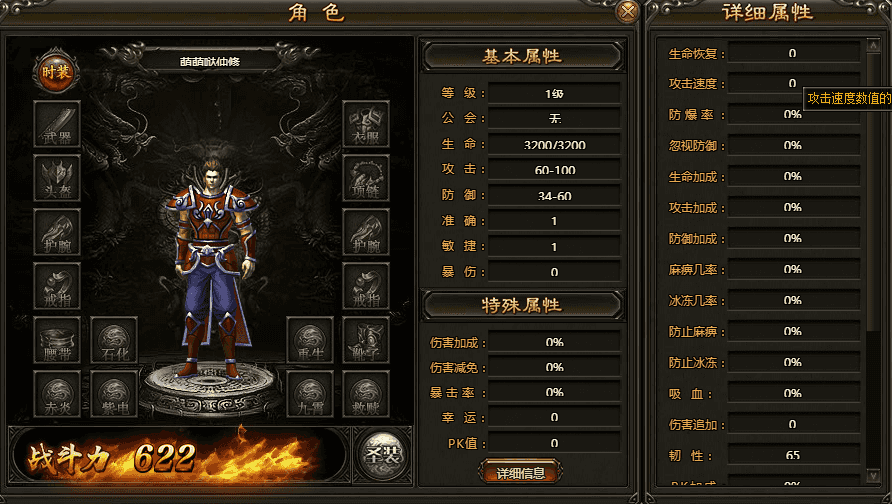Open the 石化 skill slot
Screen dimensions: 892x504
[x=114, y=340]
